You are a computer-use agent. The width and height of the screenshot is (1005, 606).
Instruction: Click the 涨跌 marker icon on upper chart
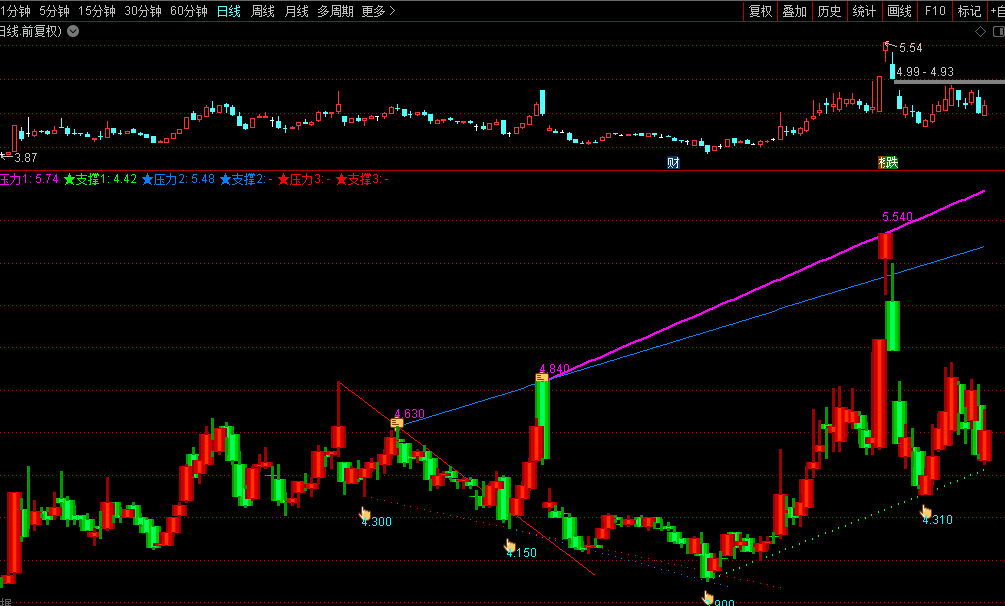click(x=887, y=162)
